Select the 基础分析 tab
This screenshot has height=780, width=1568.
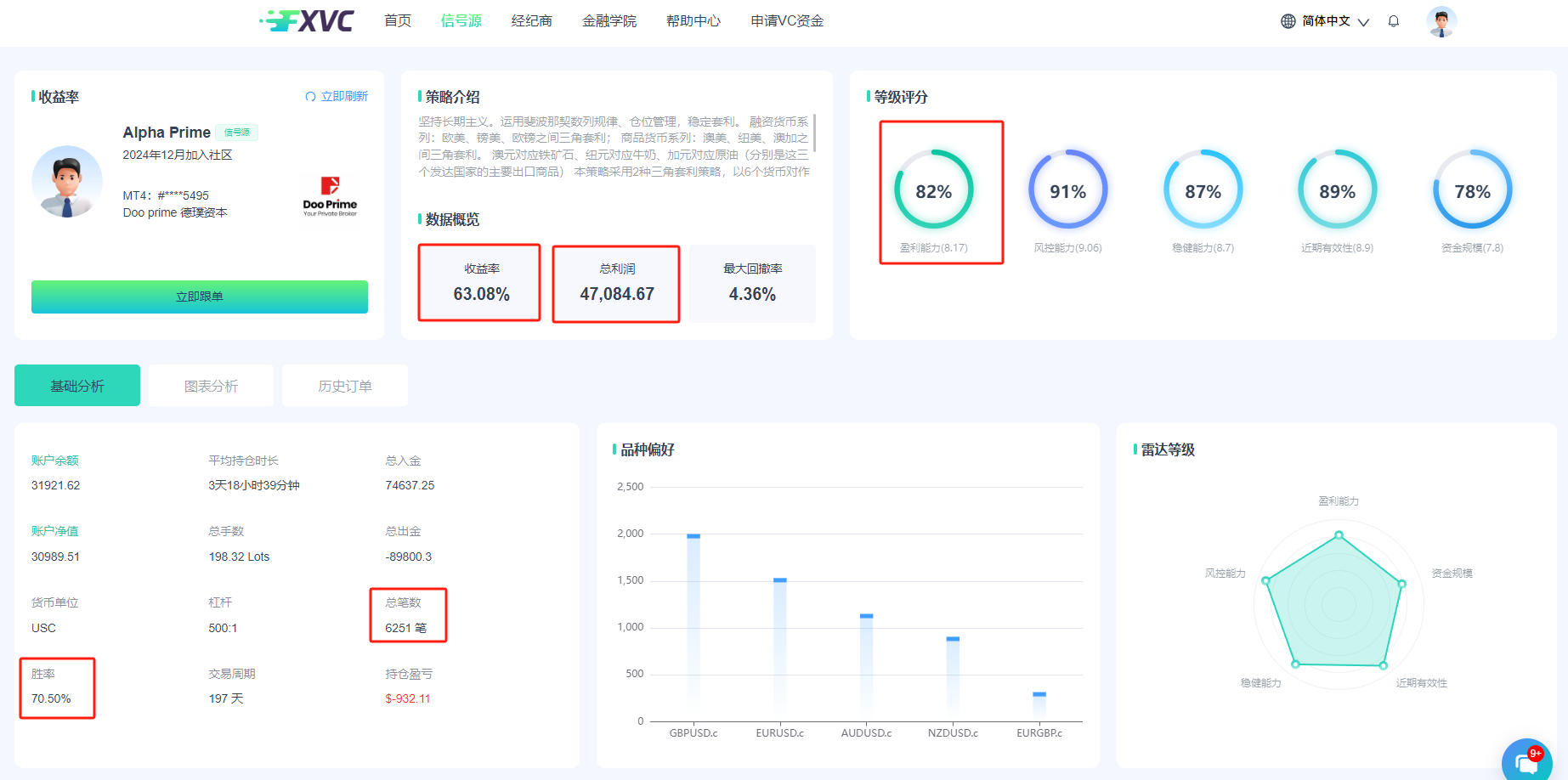click(77, 386)
